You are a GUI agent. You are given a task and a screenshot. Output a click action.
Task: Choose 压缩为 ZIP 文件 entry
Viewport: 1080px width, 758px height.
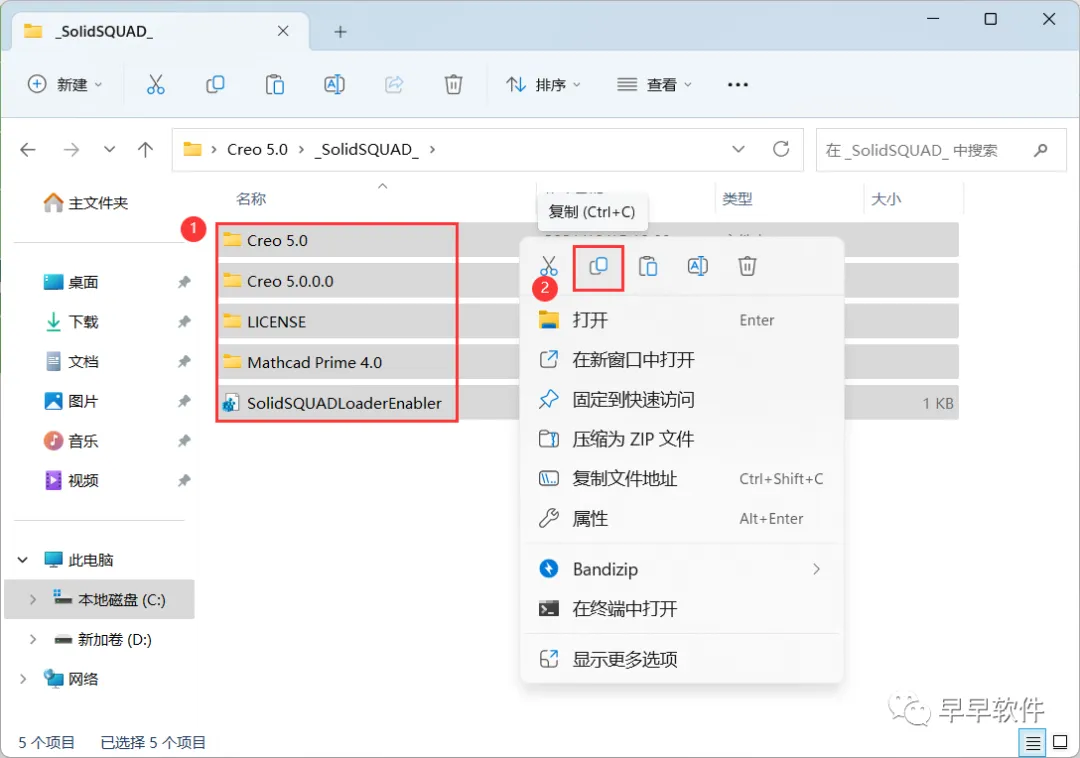[682, 439]
